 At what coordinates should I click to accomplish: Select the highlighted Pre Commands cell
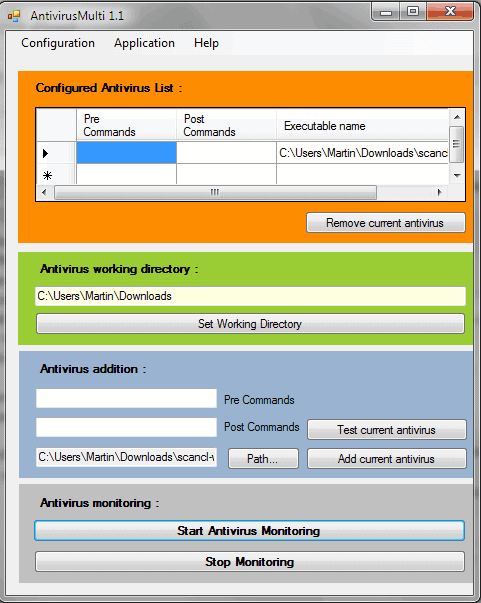tap(126, 153)
